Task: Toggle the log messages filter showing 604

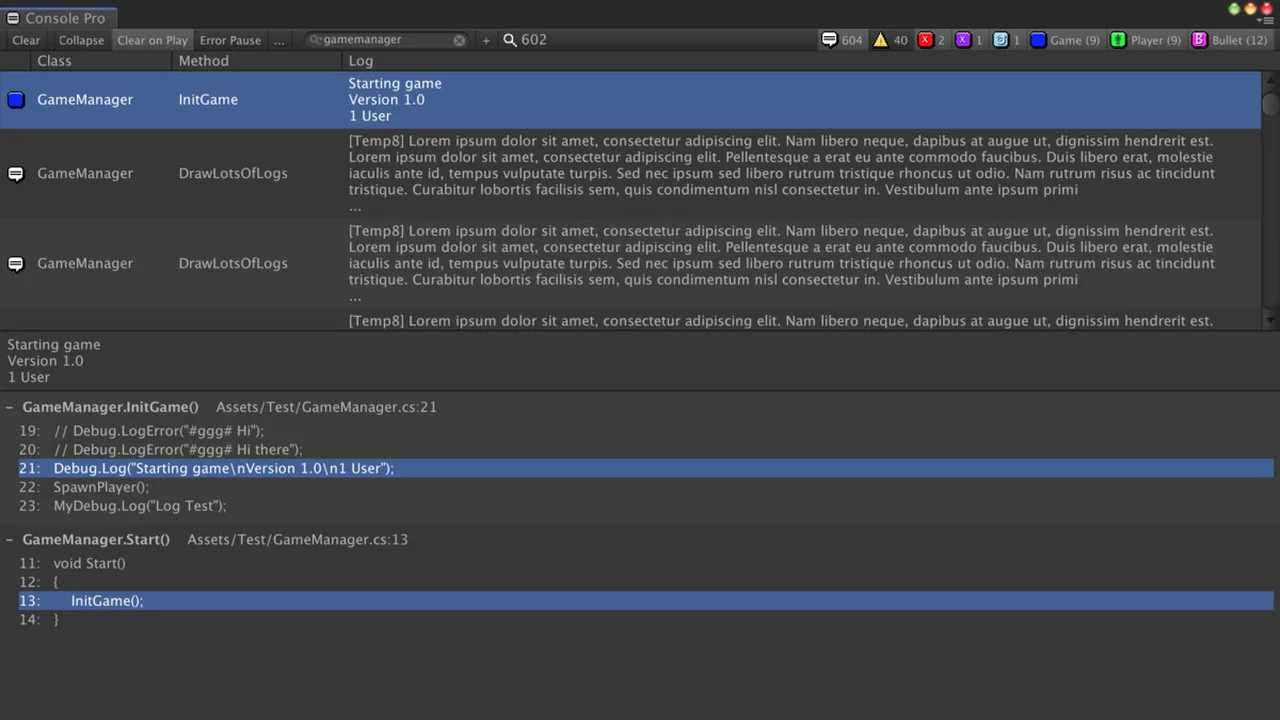Action: 841,40
